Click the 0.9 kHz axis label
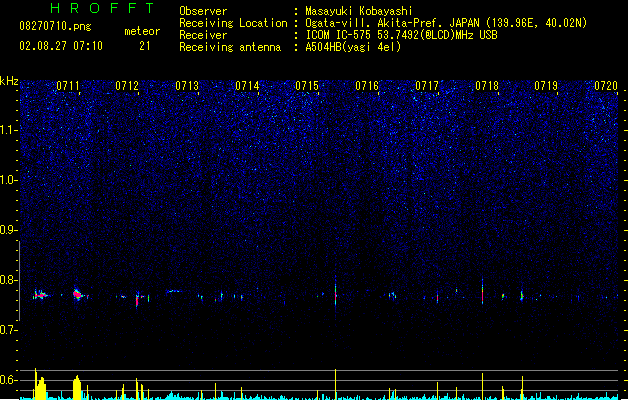Viewport: 629px width, 400px height. point(8,230)
